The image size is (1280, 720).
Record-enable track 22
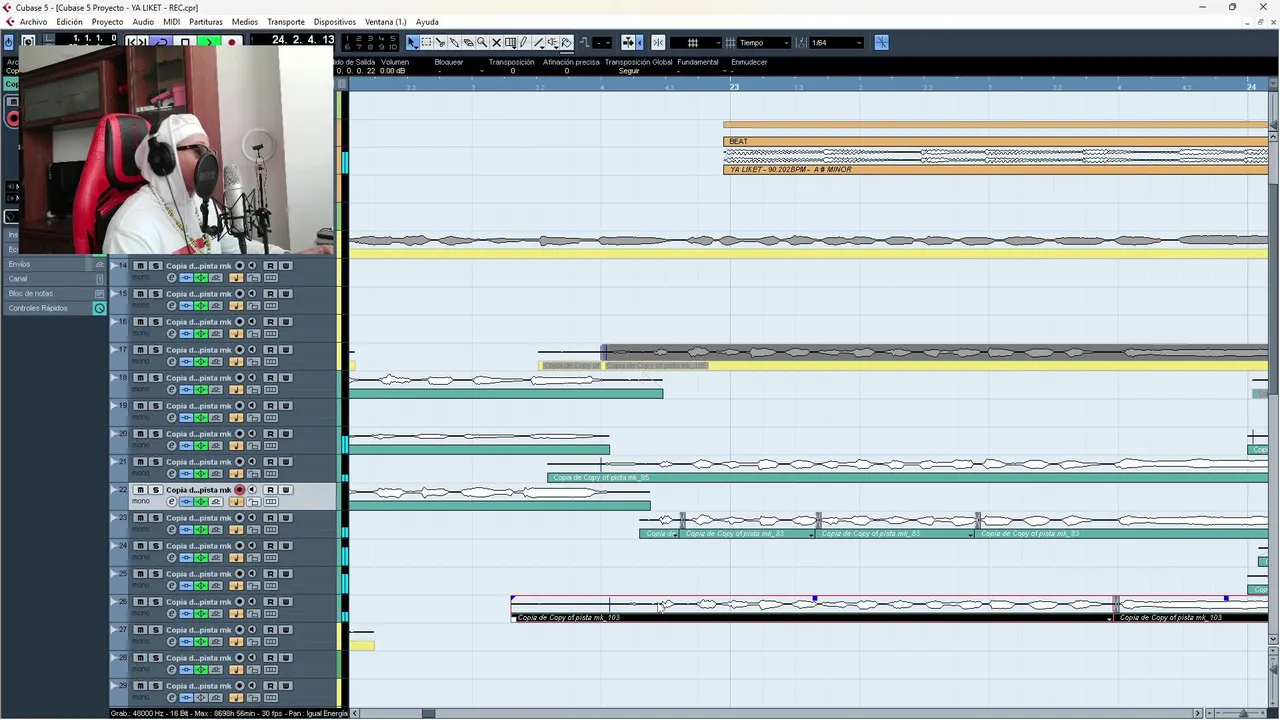click(x=239, y=490)
